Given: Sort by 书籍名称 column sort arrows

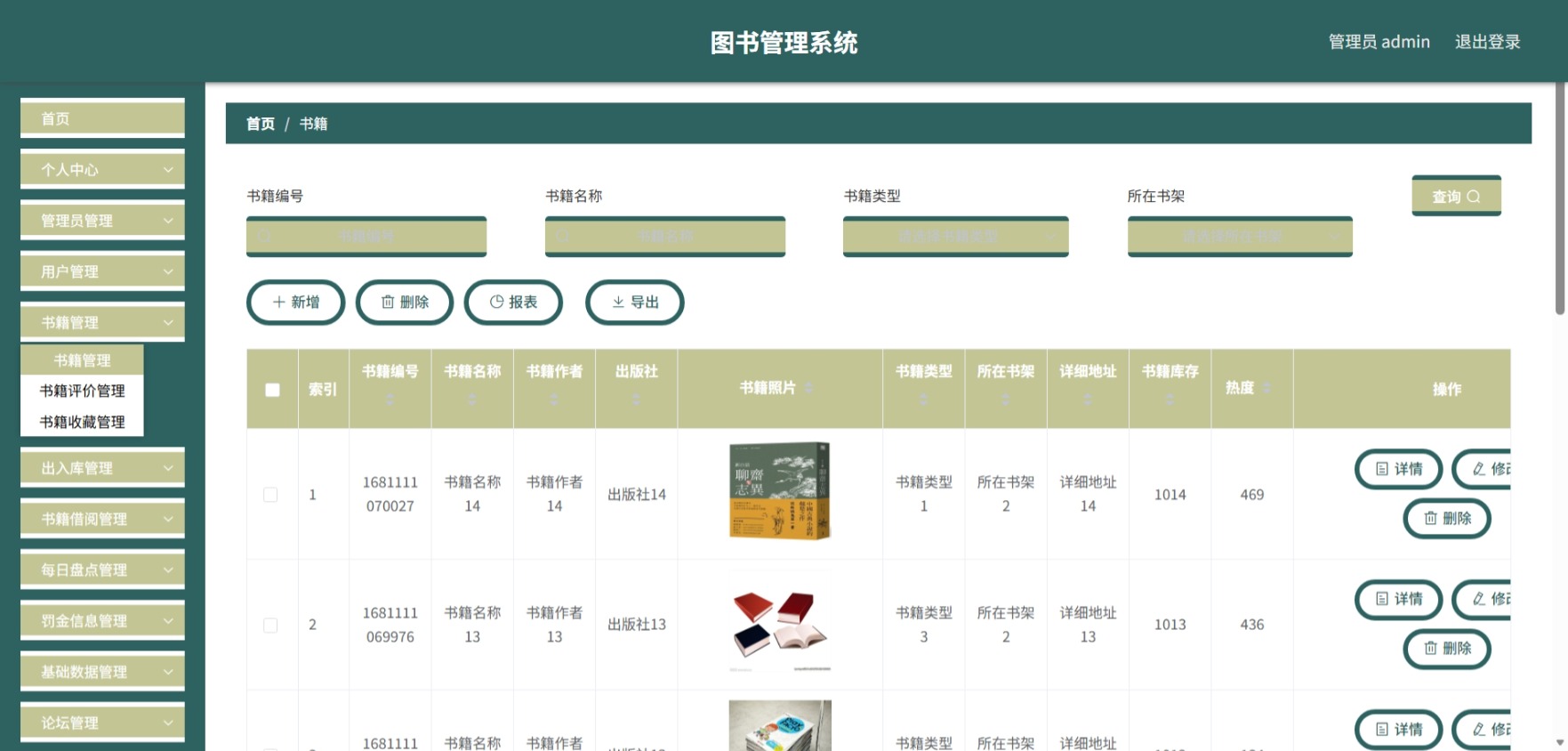Looking at the screenshot, I should tap(472, 400).
